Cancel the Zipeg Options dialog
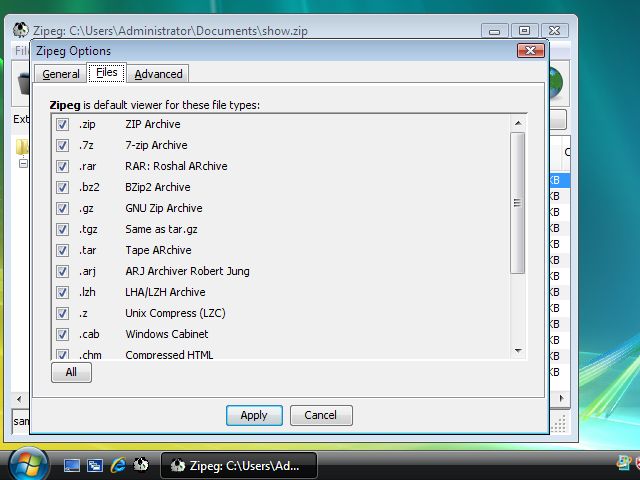The width and height of the screenshot is (640, 480). click(321, 415)
